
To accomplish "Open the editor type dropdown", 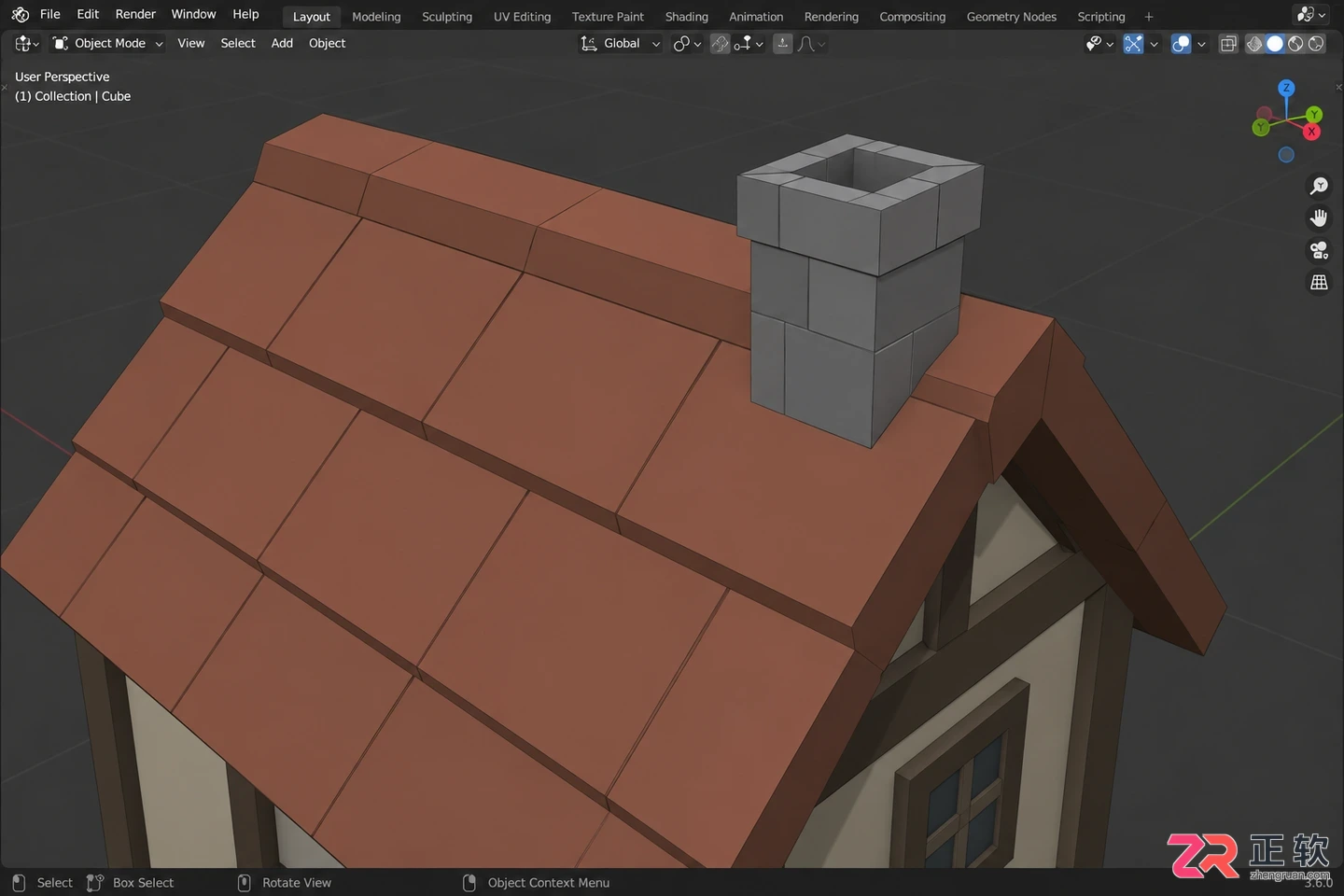I will tap(27, 43).
